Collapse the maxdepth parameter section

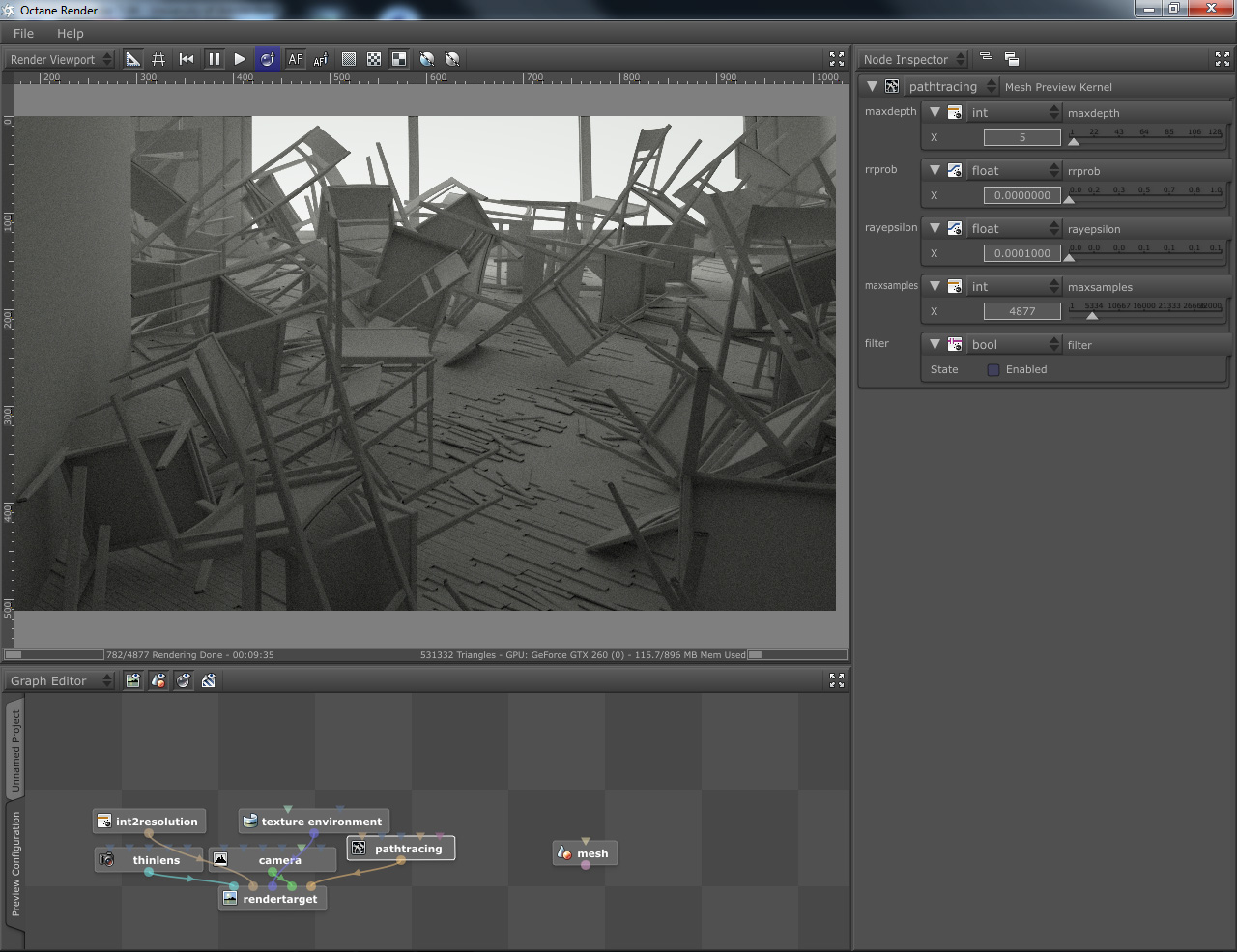click(x=935, y=113)
